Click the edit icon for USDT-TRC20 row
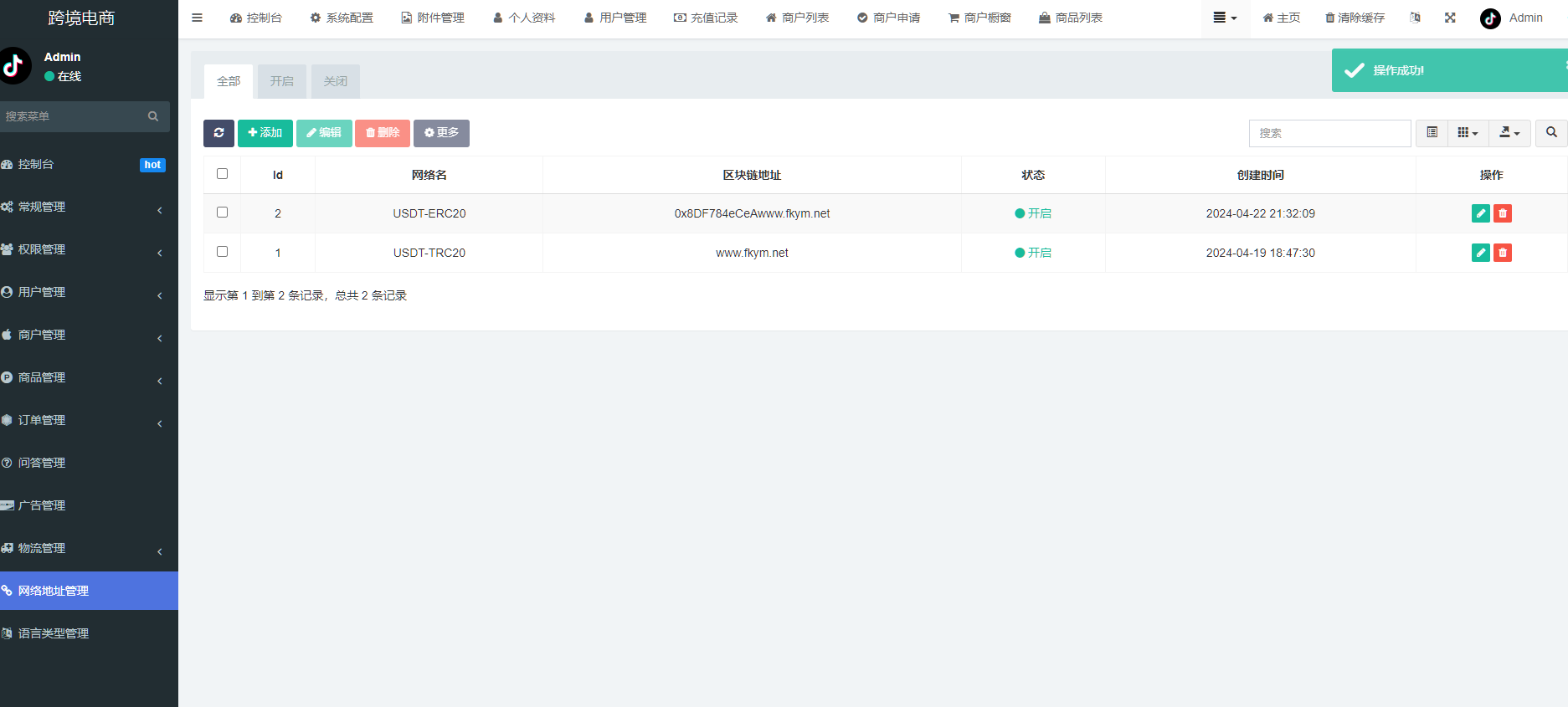Screen dimensions: 1568x707 coord(1480,253)
